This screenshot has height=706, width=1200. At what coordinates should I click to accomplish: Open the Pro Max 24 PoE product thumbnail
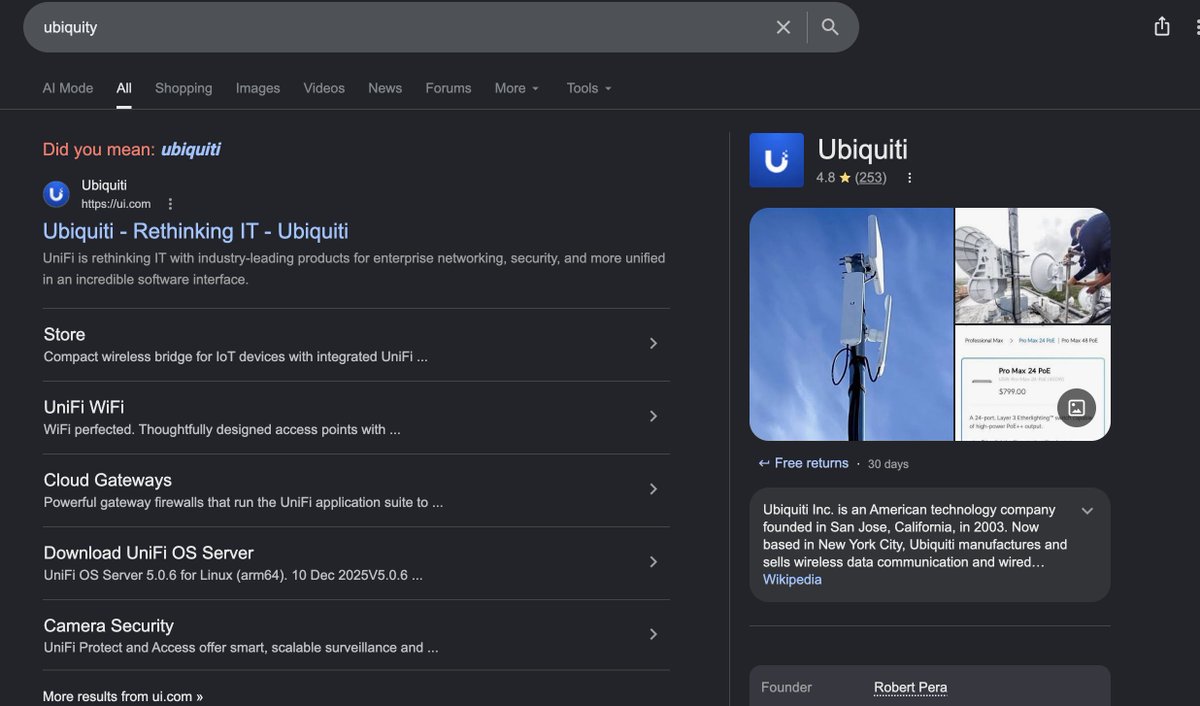click(1033, 383)
